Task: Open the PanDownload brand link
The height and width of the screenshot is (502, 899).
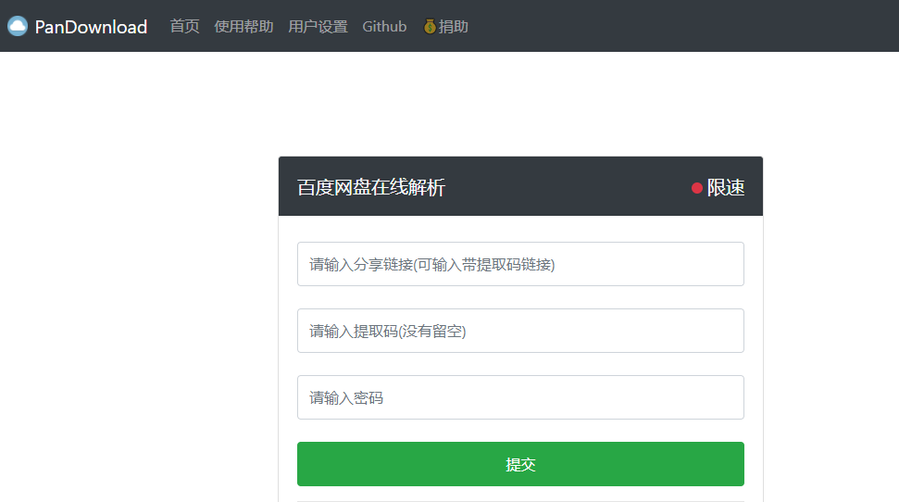Action: click(77, 26)
